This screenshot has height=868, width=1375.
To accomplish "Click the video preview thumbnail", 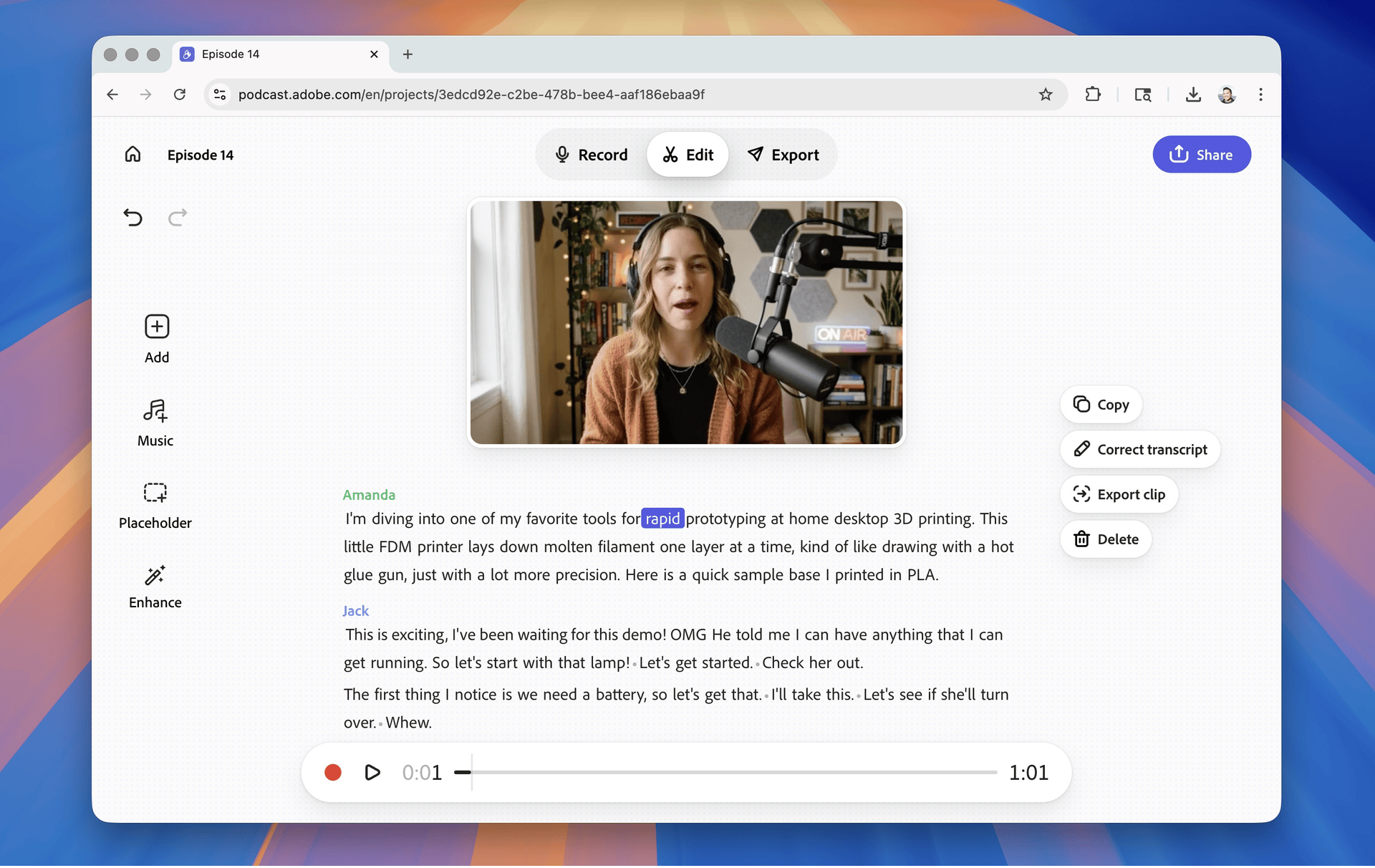I will [686, 322].
